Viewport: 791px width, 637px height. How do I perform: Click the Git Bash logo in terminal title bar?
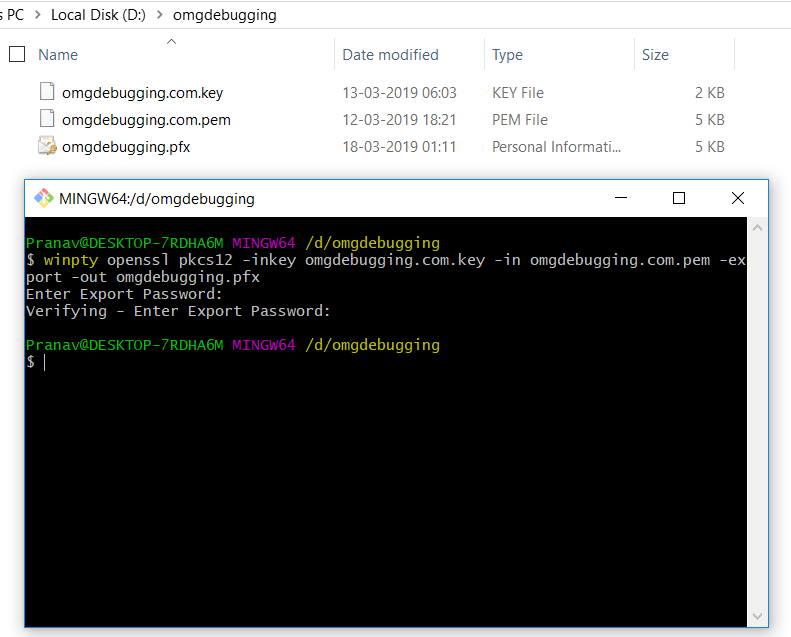pos(43,198)
